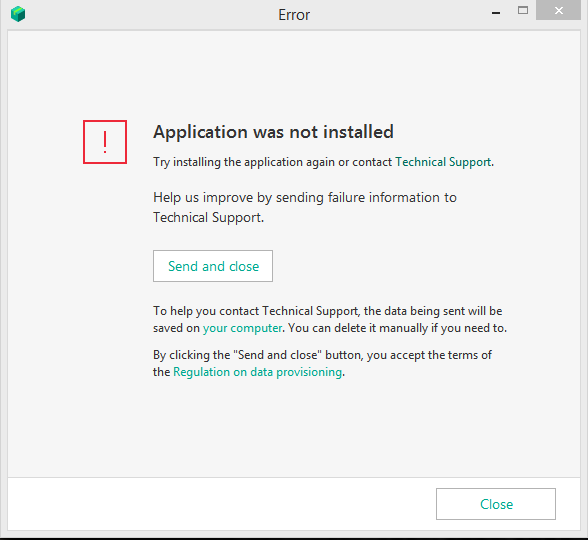588x540 pixels.
Task: Click the red exclamation mark error icon
Action: click(x=105, y=142)
